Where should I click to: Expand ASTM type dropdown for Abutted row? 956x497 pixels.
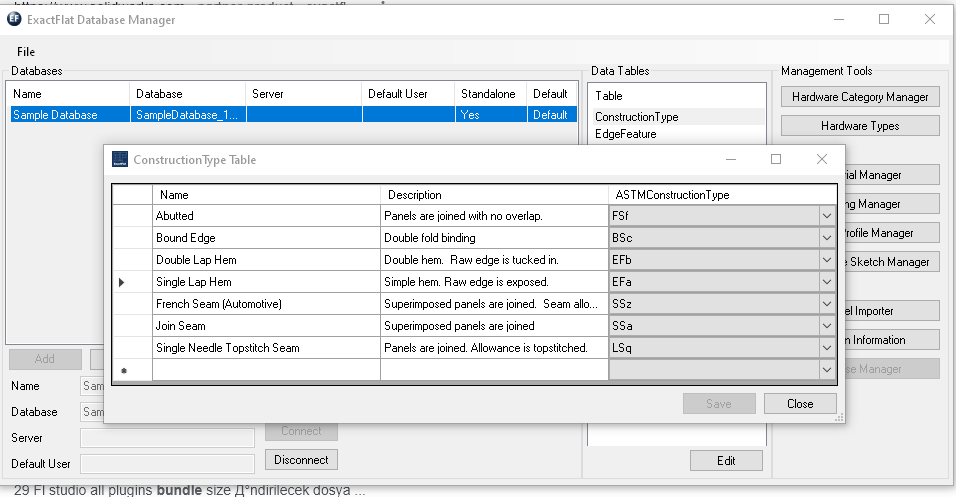(x=826, y=215)
